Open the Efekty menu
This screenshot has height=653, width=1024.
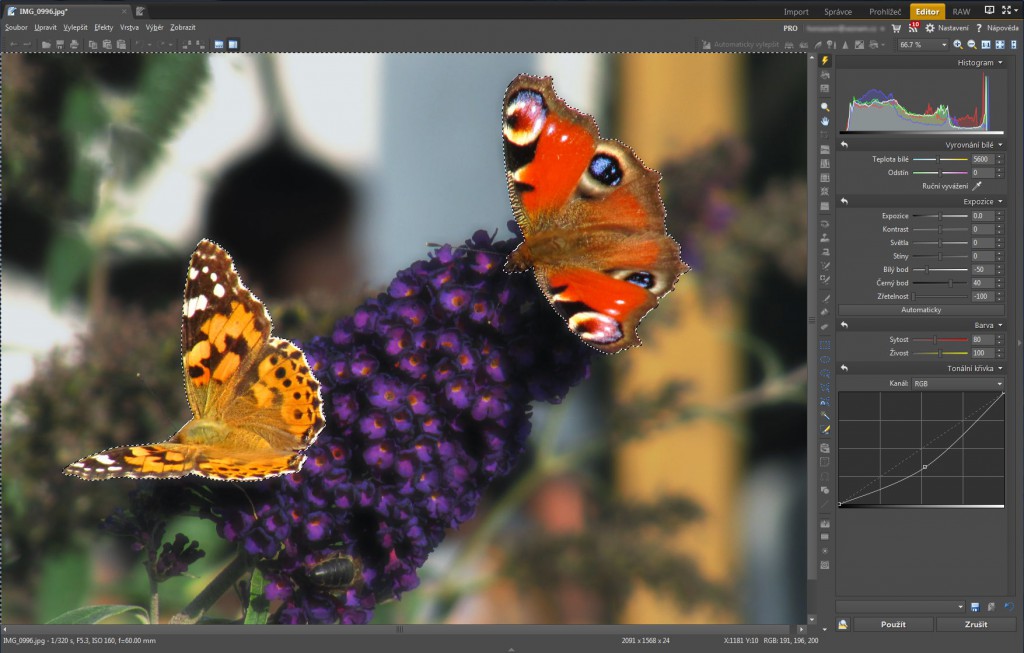coord(104,28)
